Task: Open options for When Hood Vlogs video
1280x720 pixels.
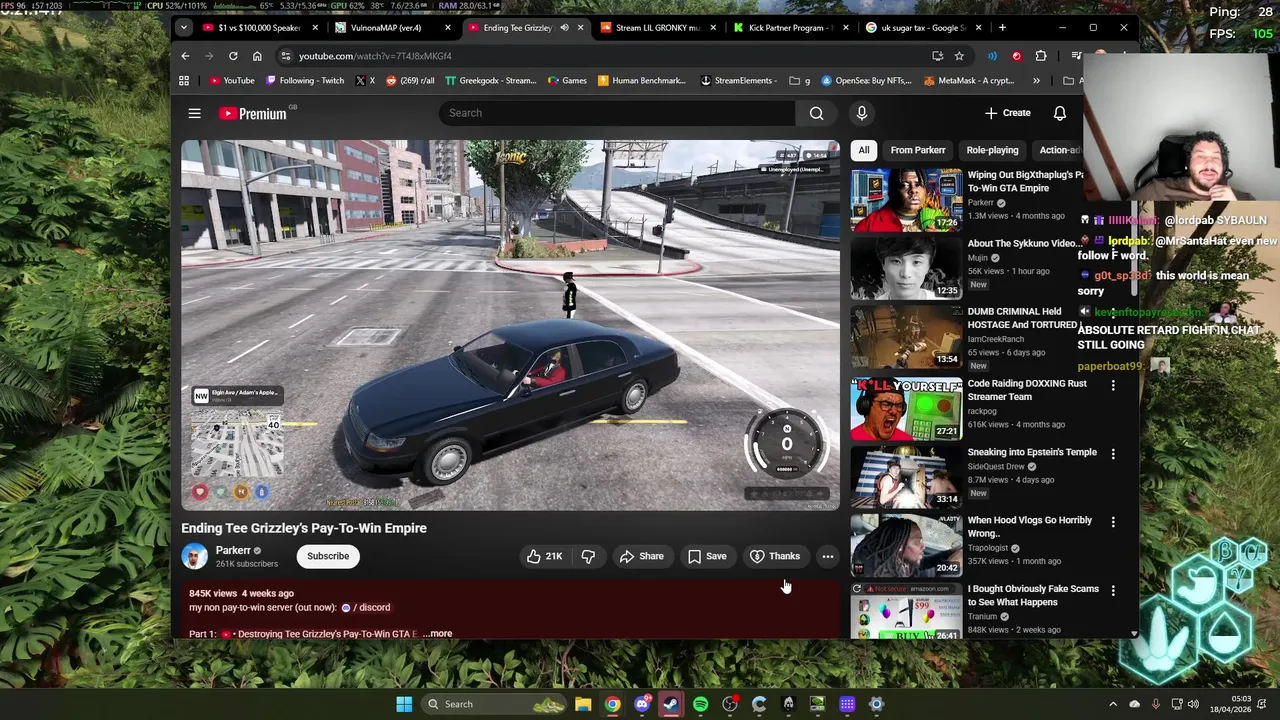Action: pos(1113,521)
